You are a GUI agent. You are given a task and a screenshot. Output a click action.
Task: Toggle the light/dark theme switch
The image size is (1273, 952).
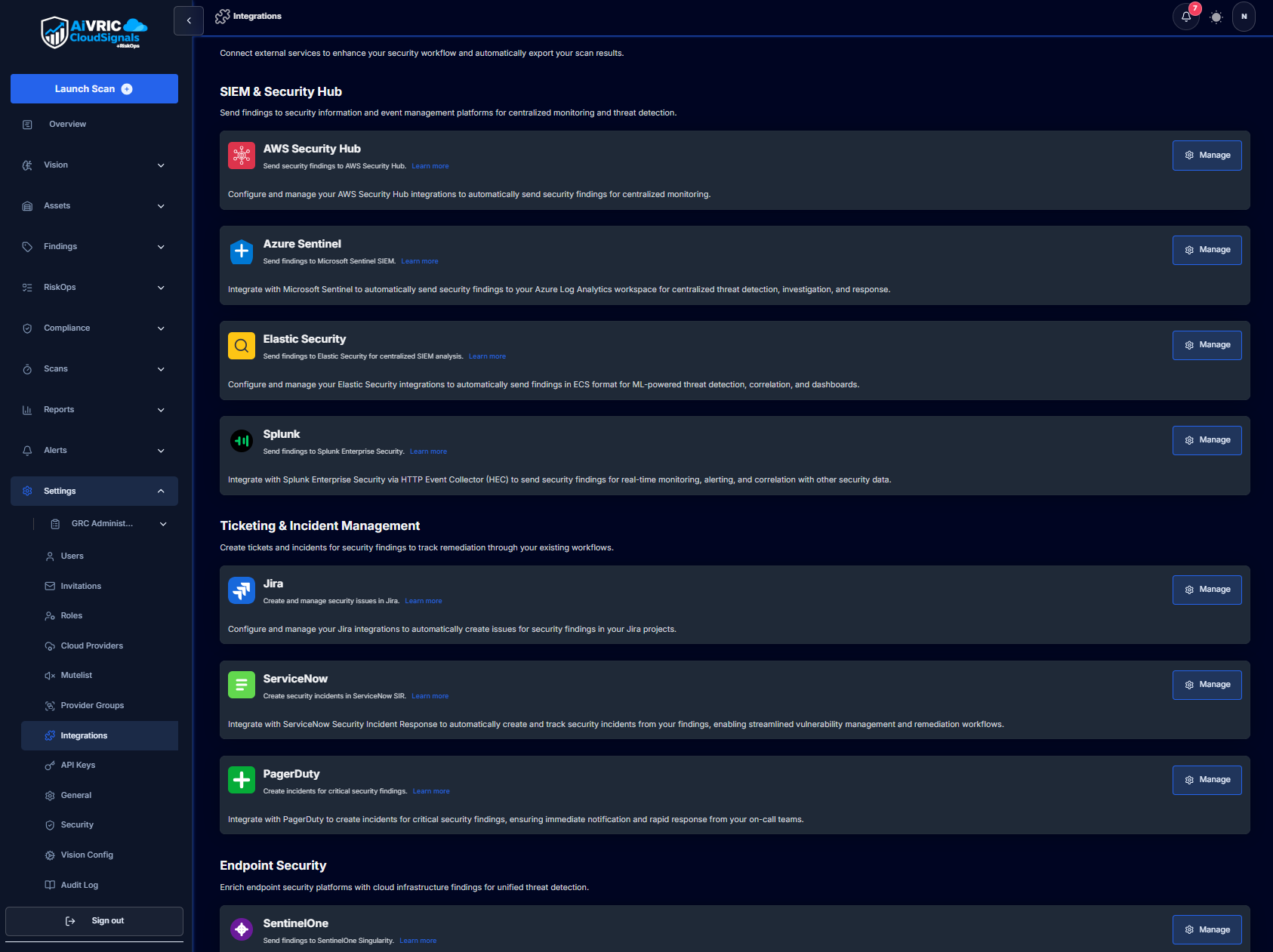tap(1216, 16)
